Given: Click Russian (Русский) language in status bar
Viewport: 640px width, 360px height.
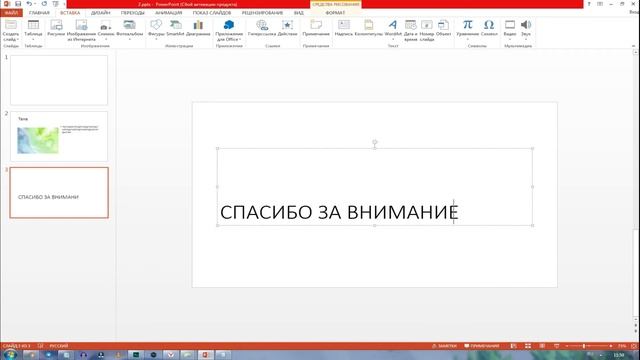Looking at the screenshot, I should (59, 346).
